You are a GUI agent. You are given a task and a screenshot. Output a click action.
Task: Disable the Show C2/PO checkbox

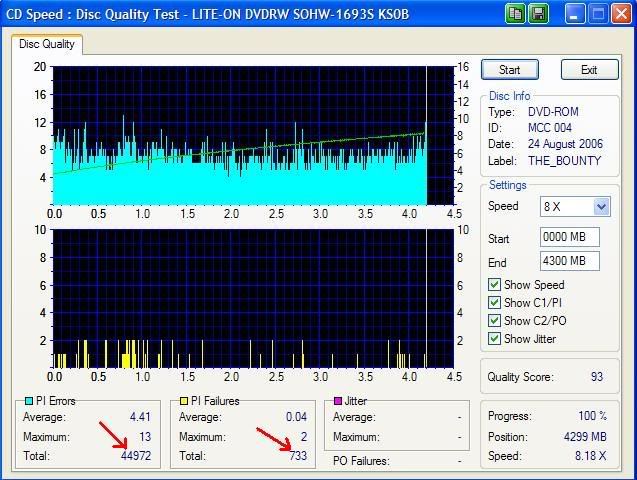click(494, 321)
